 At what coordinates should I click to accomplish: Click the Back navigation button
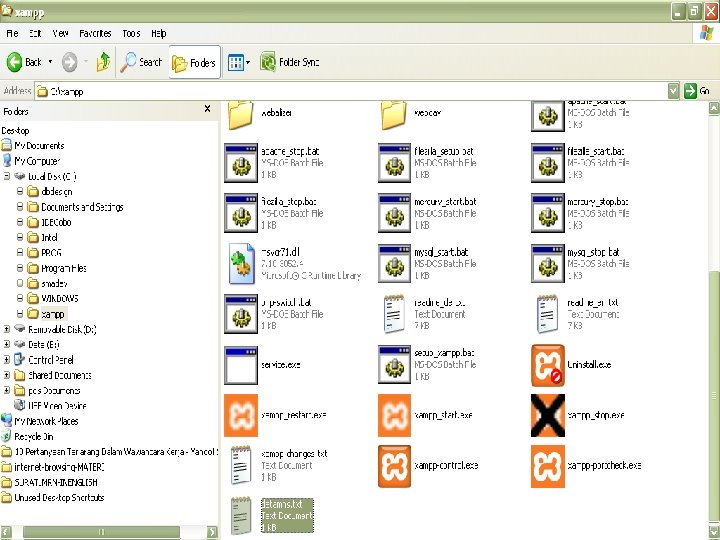tap(24, 62)
